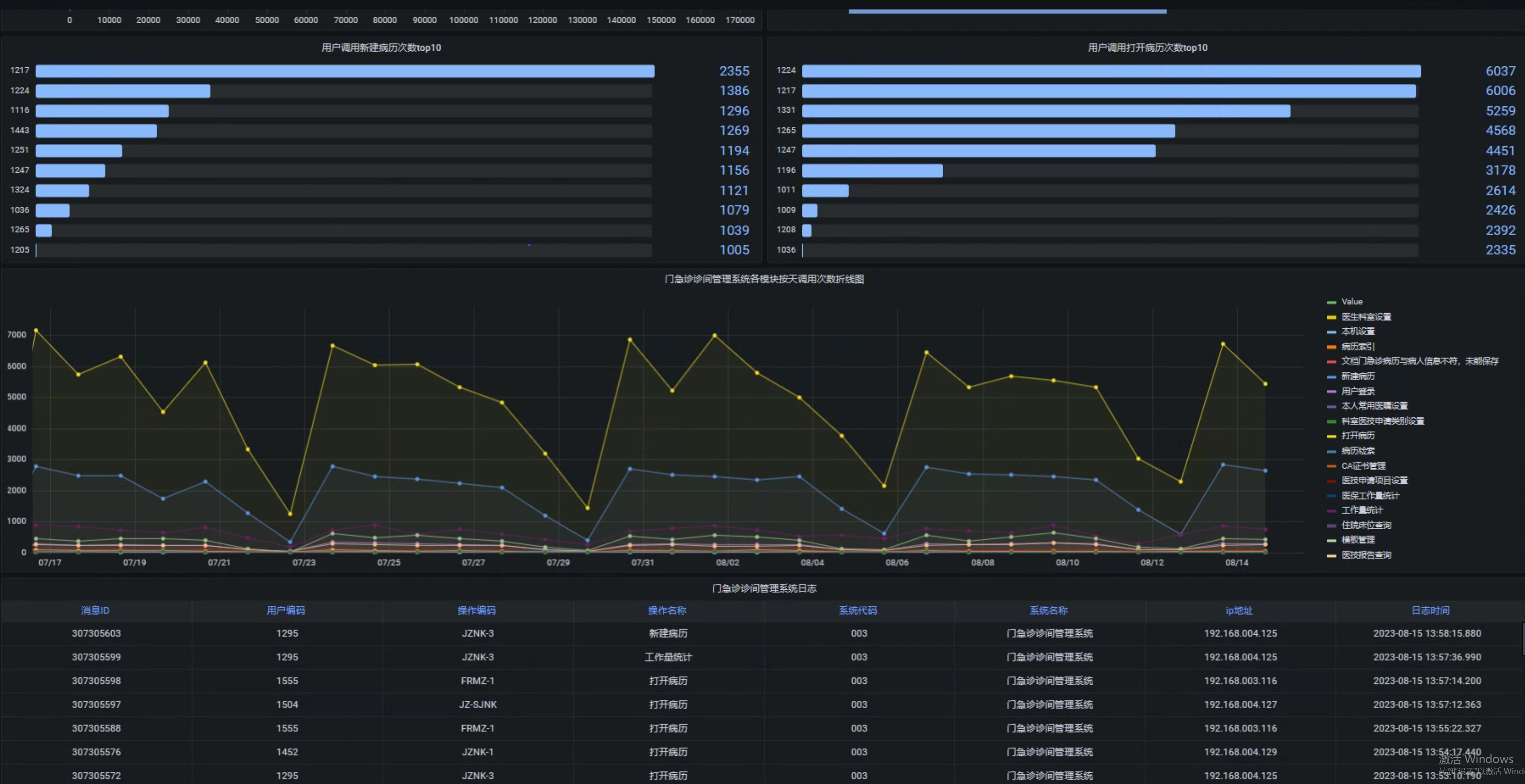Viewport: 1525px width, 784px height.
Task: Select message ID cell 307305576
Action: click(x=97, y=752)
